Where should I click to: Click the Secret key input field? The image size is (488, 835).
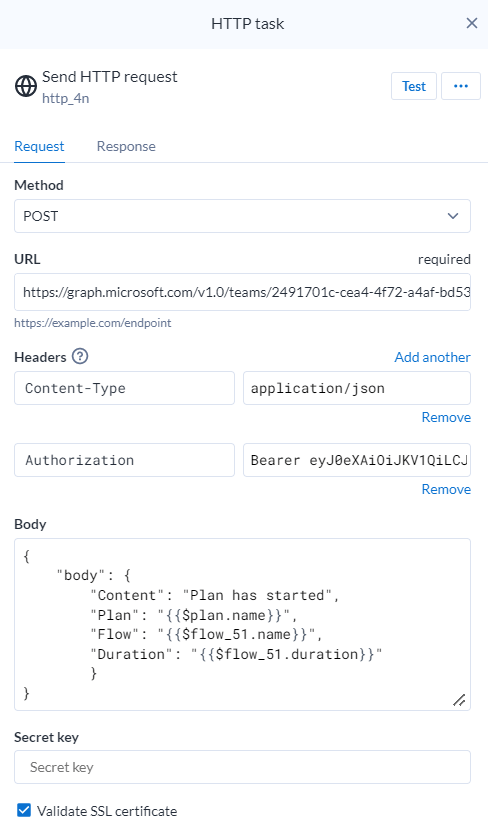(242, 767)
